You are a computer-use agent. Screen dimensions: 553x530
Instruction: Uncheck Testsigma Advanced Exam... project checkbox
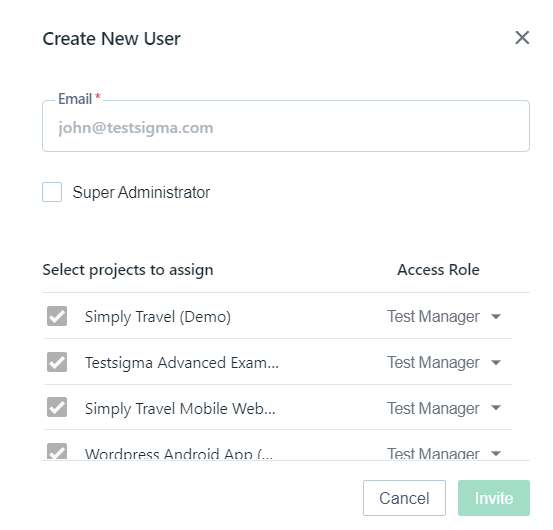pos(57,362)
